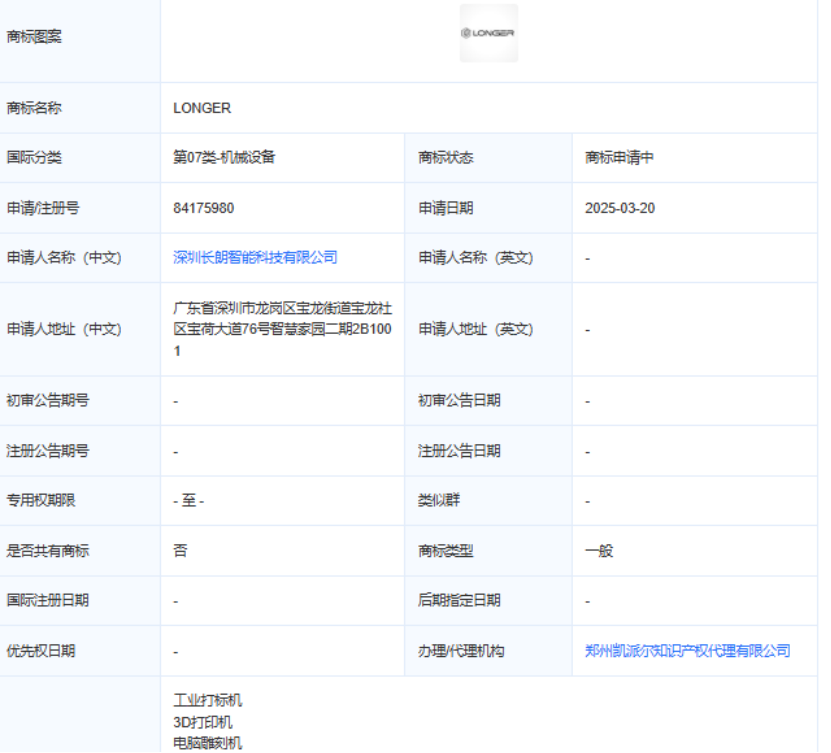Screen dimensions: 831x753
Task: Open the LONGER trademark image thumbnail
Action: point(489,33)
